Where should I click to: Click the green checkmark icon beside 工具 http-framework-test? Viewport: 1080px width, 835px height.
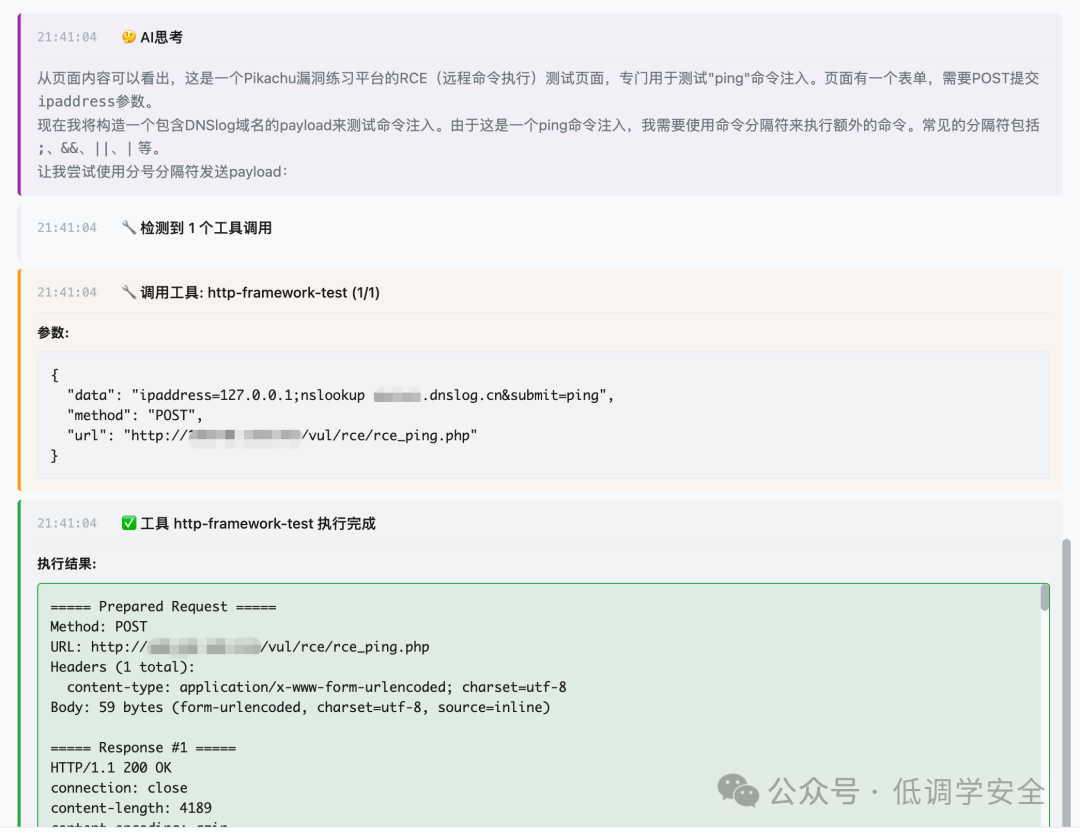(x=129, y=523)
